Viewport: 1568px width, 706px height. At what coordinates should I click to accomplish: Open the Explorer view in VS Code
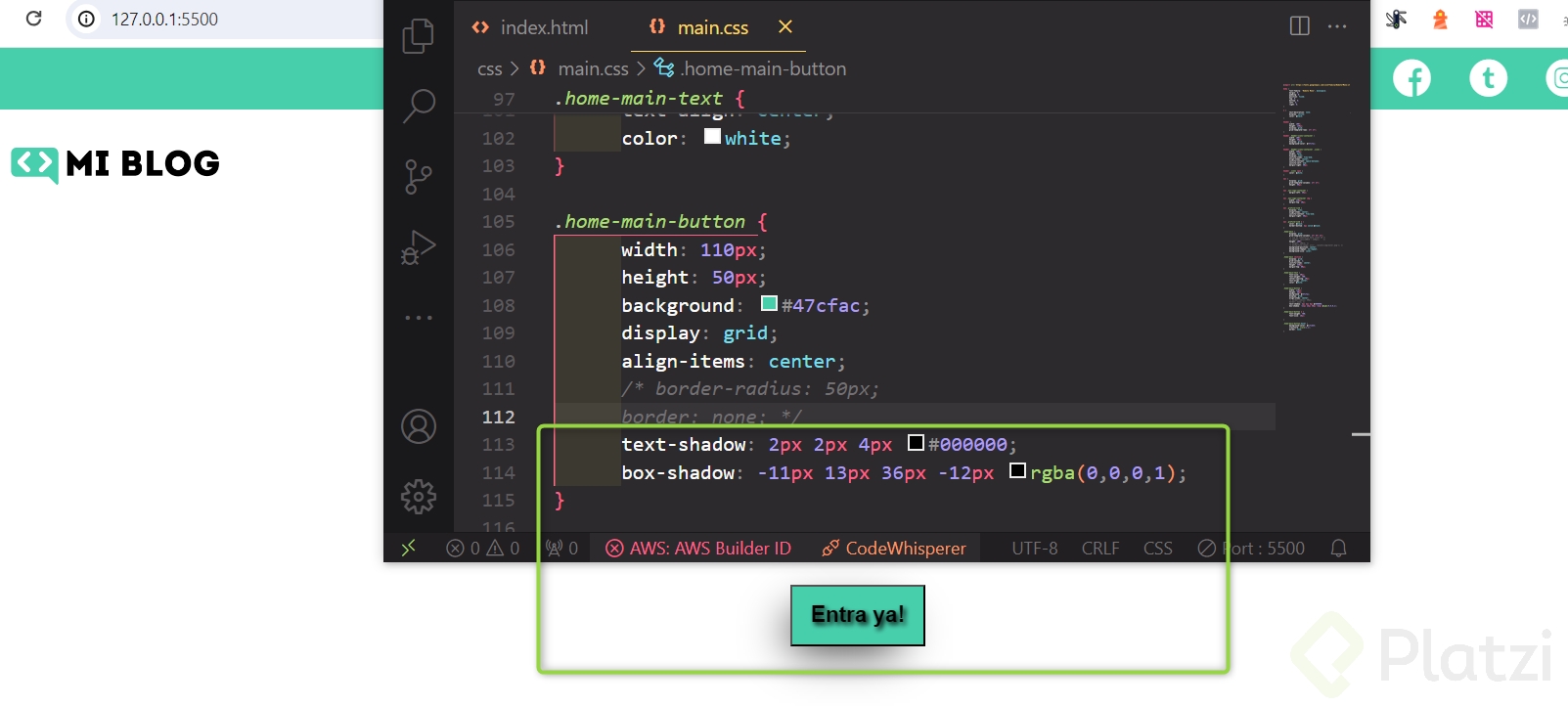click(419, 36)
